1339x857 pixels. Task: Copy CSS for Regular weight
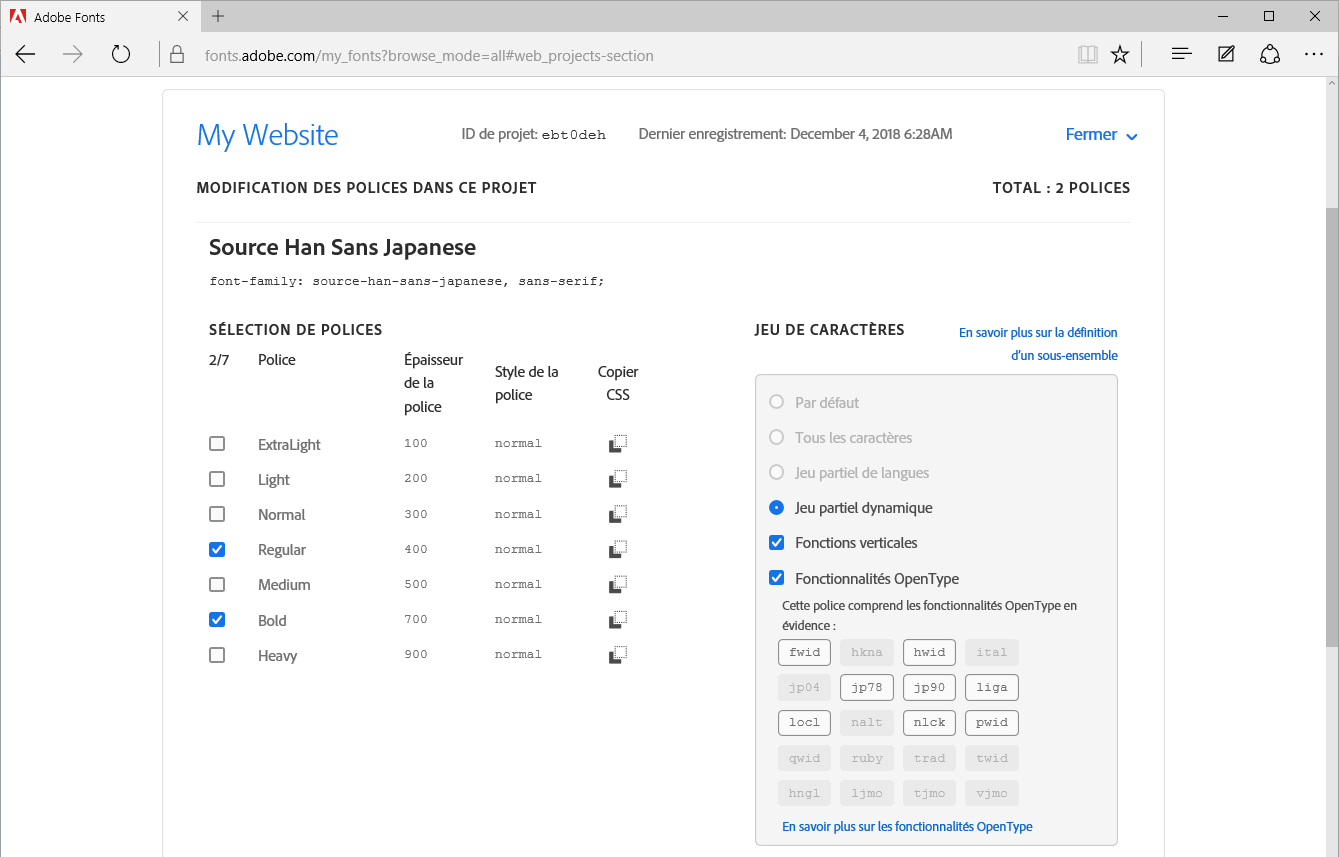[x=618, y=549]
